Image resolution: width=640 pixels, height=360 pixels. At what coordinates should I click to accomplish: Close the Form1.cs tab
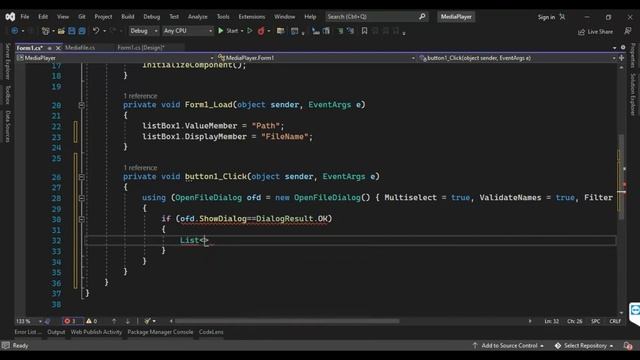point(58,48)
